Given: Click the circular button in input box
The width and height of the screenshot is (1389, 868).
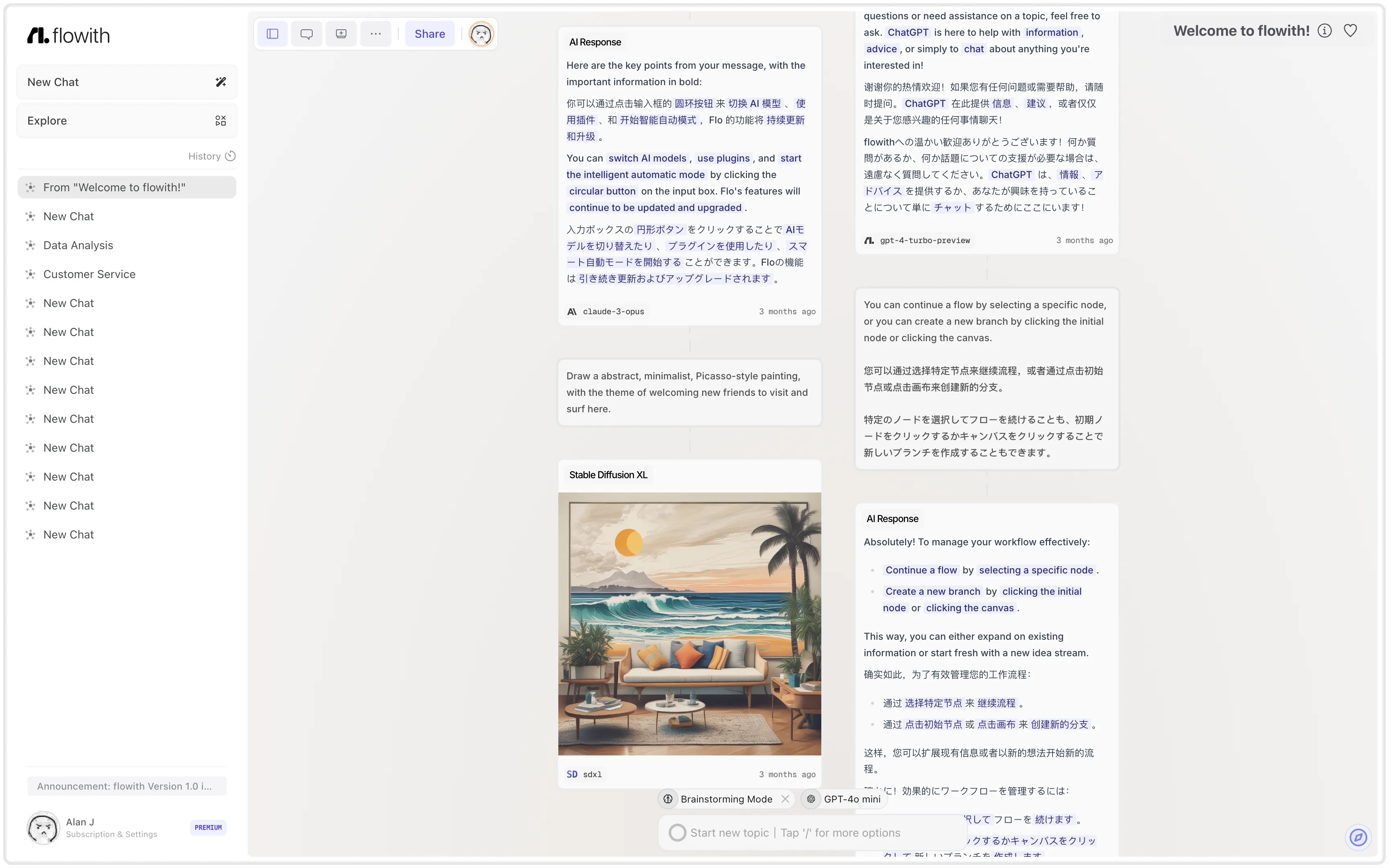Looking at the screenshot, I should click(677, 832).
